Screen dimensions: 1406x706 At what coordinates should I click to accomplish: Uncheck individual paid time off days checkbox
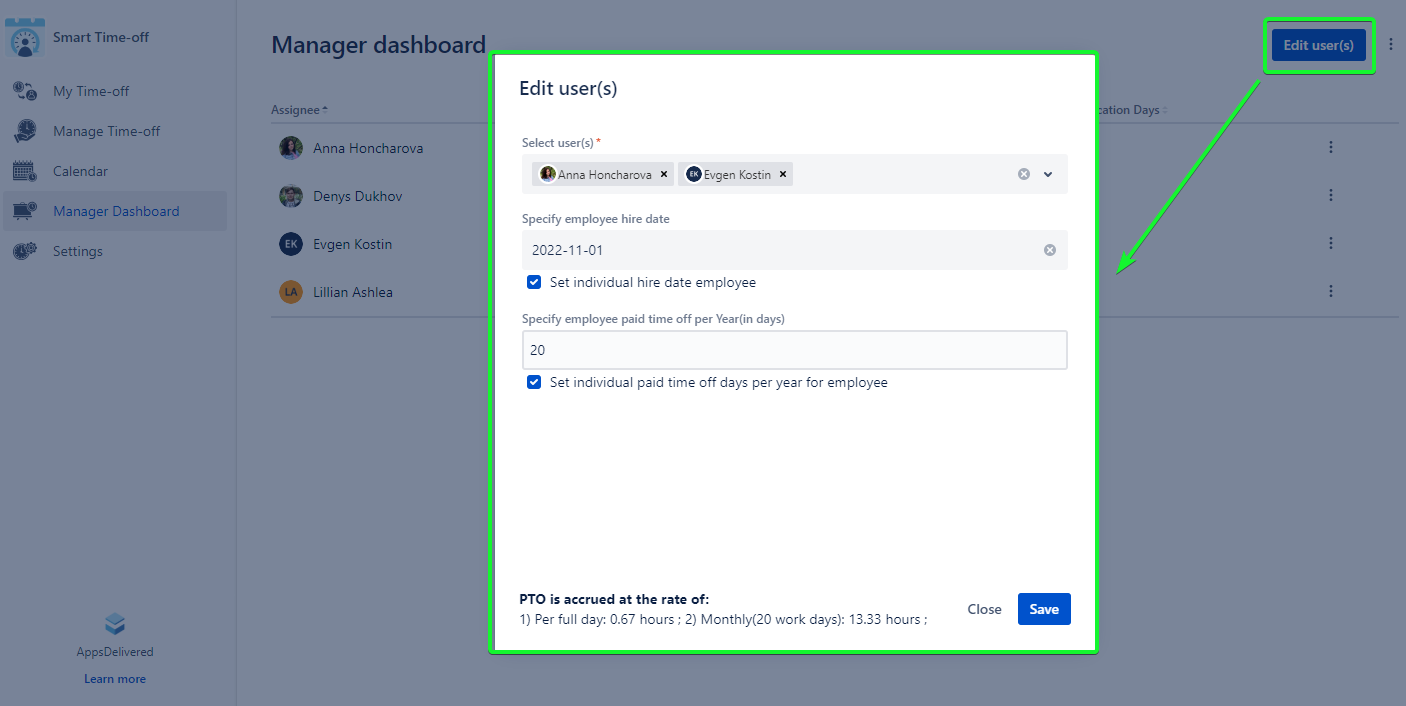tap(534, 382)
